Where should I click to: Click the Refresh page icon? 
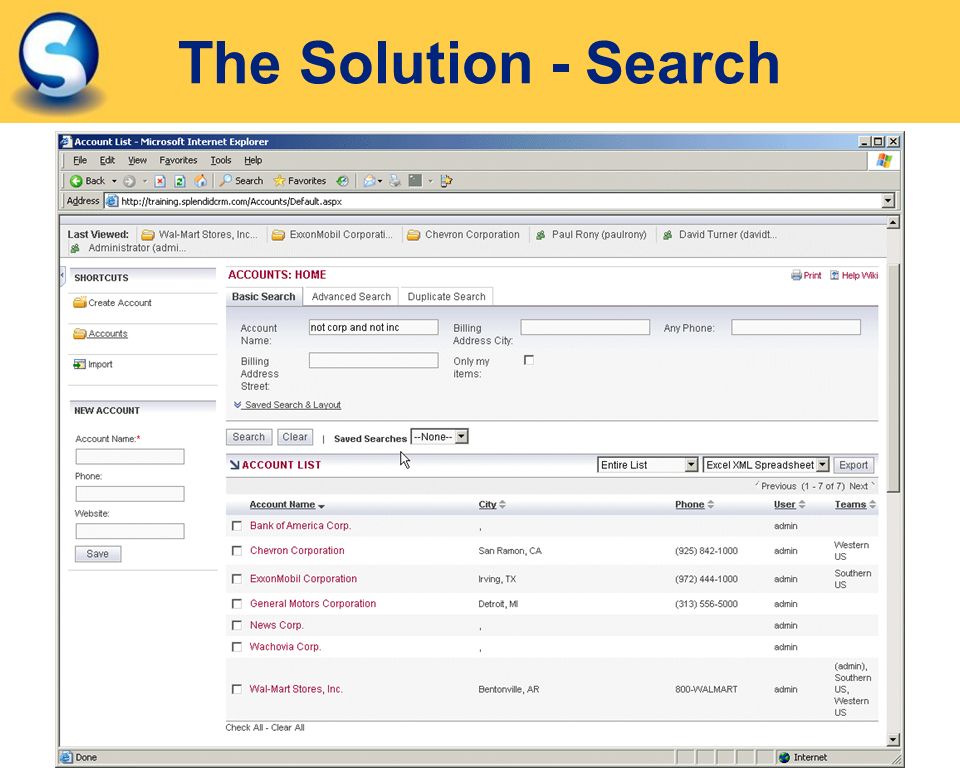tap(179, 181)
